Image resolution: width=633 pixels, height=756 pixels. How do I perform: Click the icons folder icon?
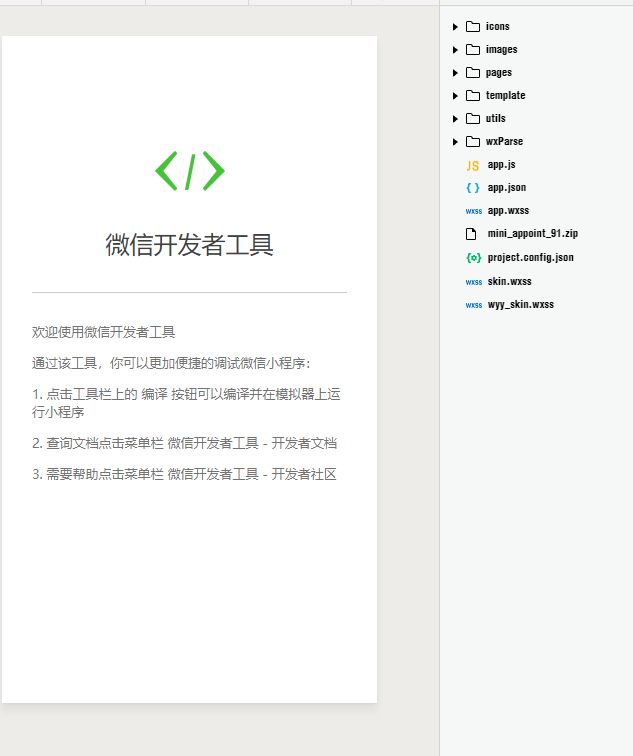pos(473,27)
